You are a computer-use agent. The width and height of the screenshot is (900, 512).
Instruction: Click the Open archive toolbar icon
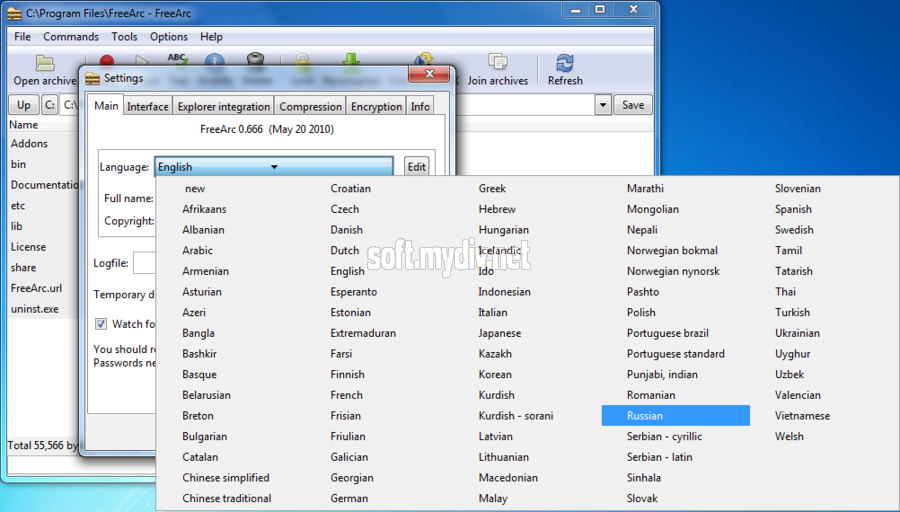(45, 63)
